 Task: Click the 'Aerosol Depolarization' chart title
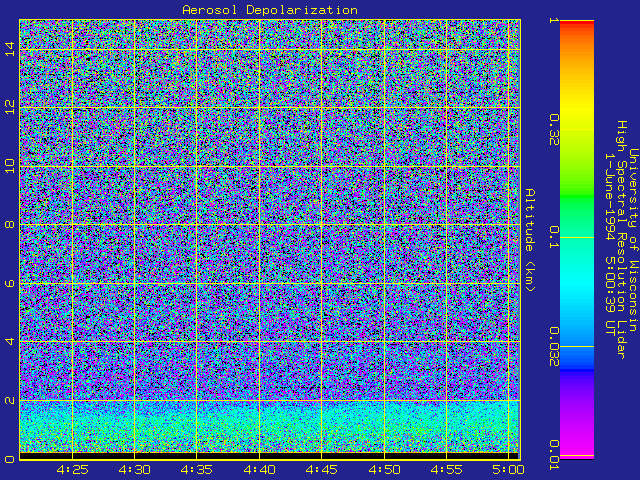[270, 10]
